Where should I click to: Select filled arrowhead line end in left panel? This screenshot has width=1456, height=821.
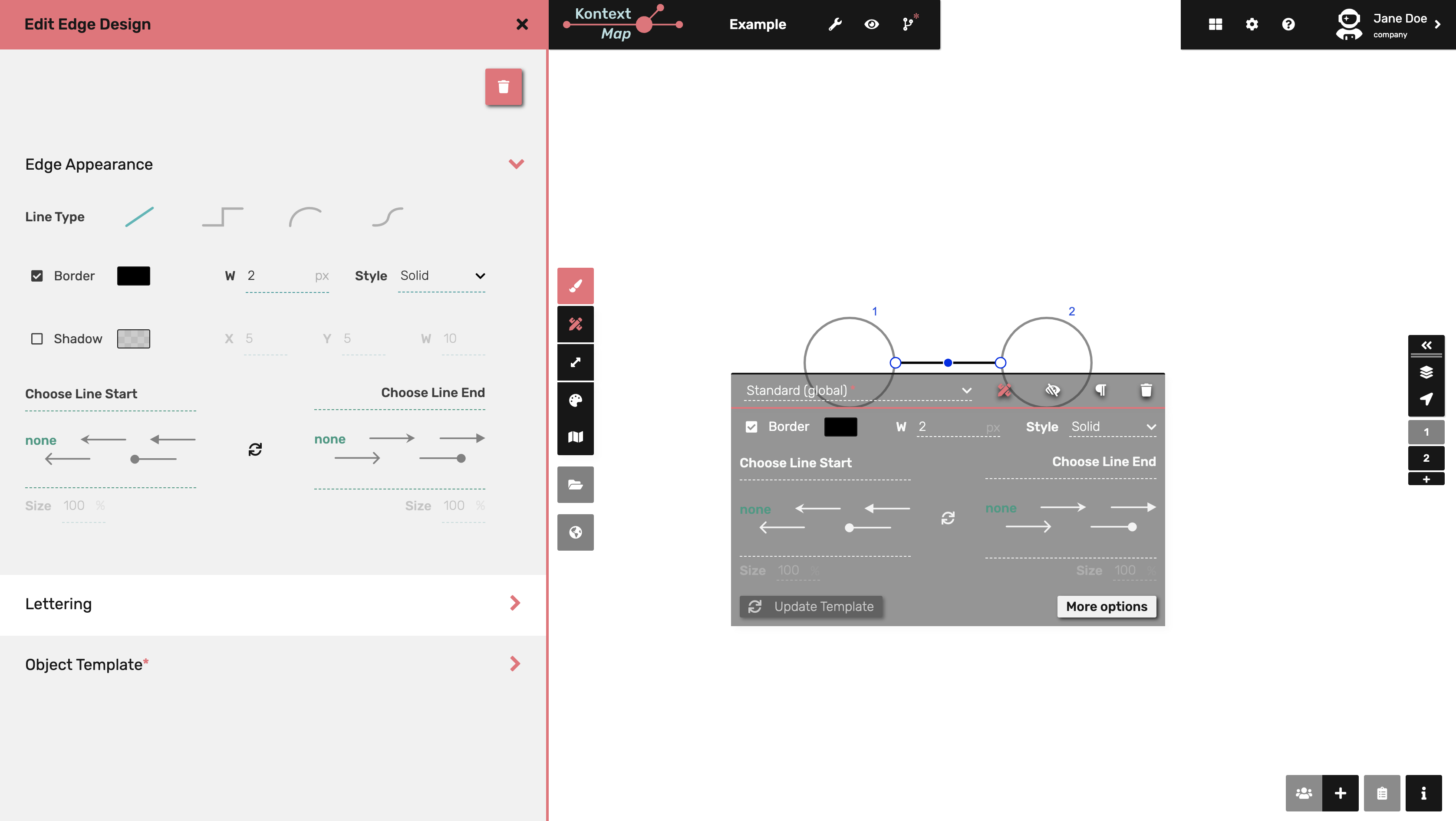(462, 438)
